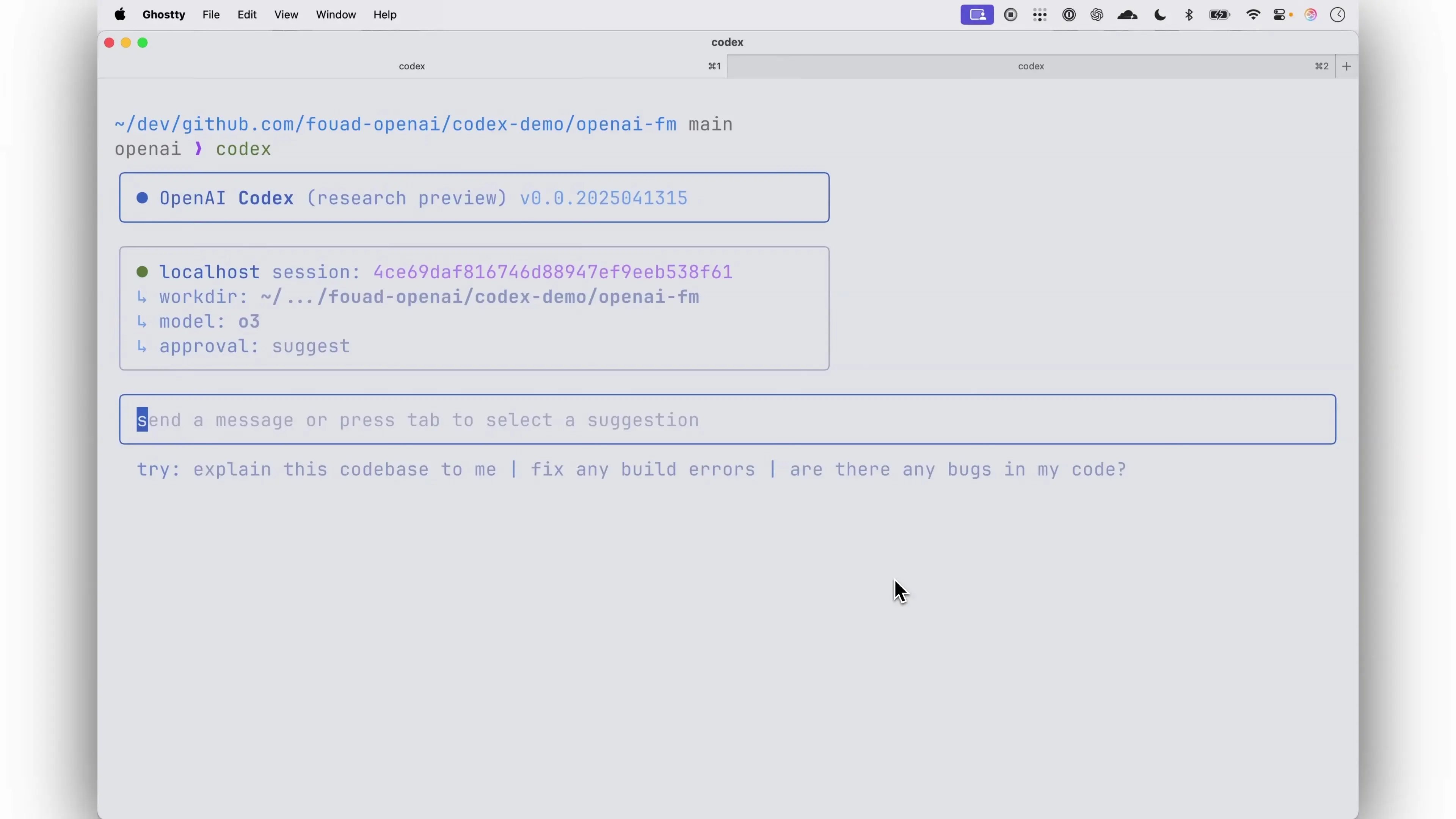1456x819 pixels.
Task: Add a new terminal tab
Action: pos(1346,67)
